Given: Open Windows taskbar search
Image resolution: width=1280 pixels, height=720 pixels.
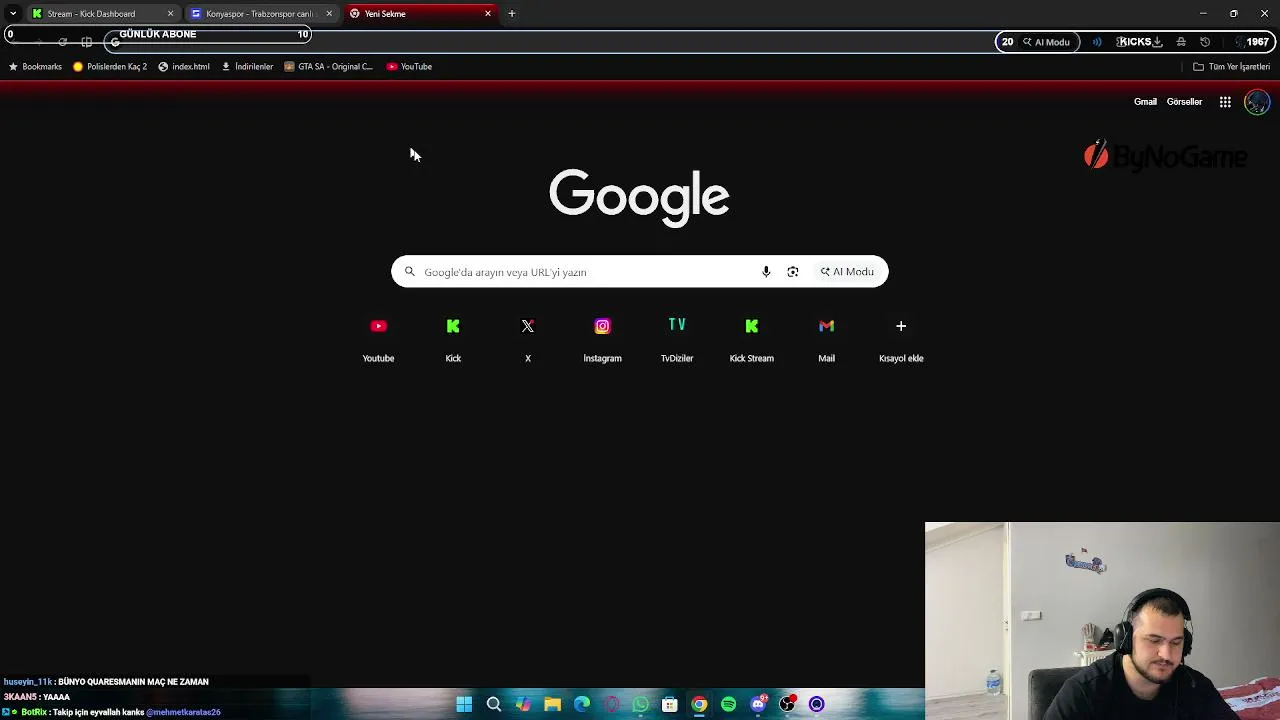Looking at the screenshot, I should click(x=494, y=704).
